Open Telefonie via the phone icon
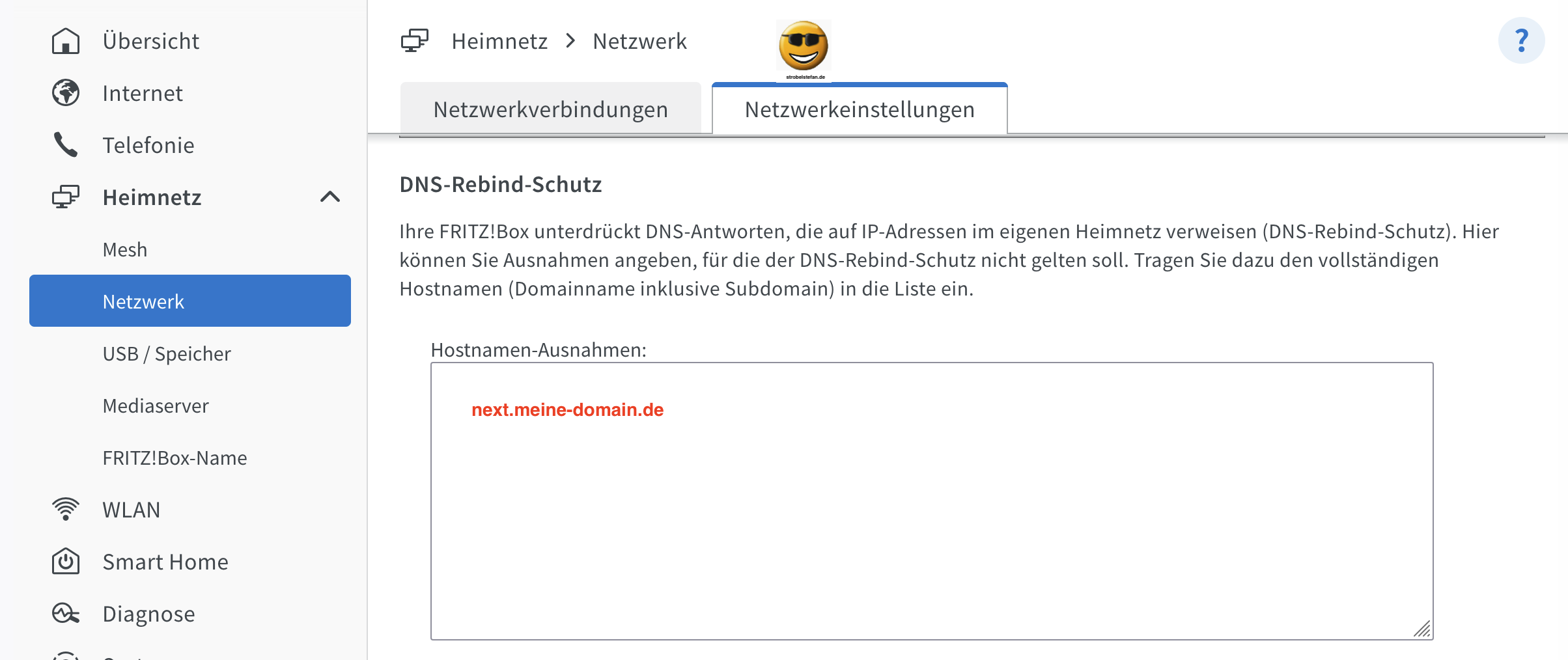The height and width of the screenshot is (660, 1568). point(64,144)
